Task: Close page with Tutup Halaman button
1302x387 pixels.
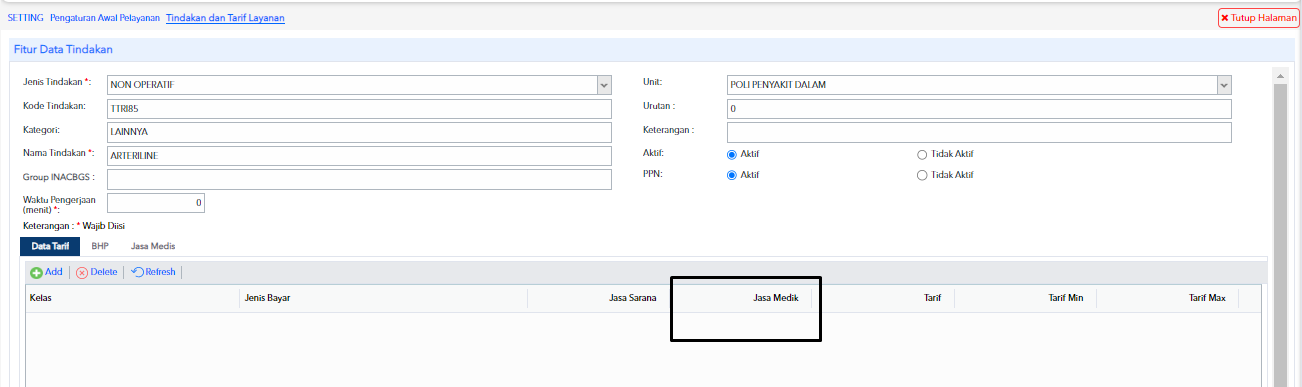Action: pyautogui.click(x=1258, y=18)
